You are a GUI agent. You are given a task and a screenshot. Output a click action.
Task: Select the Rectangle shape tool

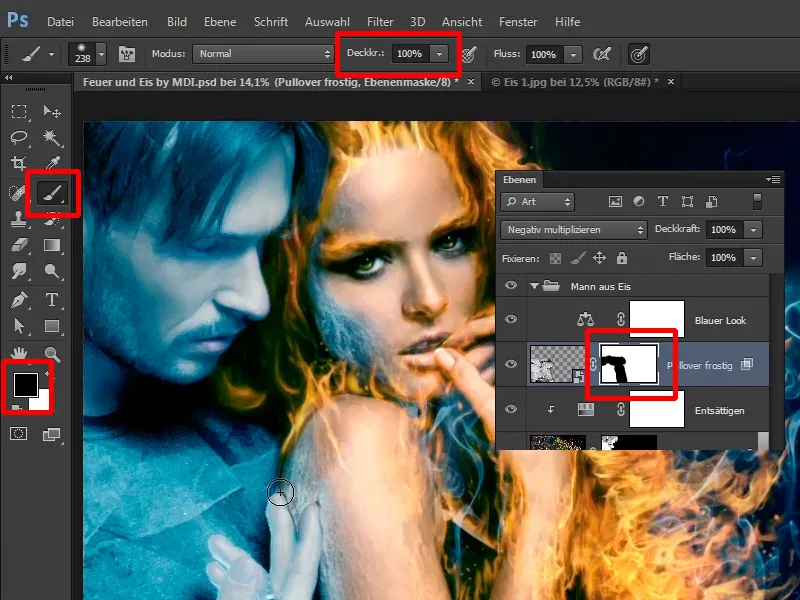click(x=52, y=326)
